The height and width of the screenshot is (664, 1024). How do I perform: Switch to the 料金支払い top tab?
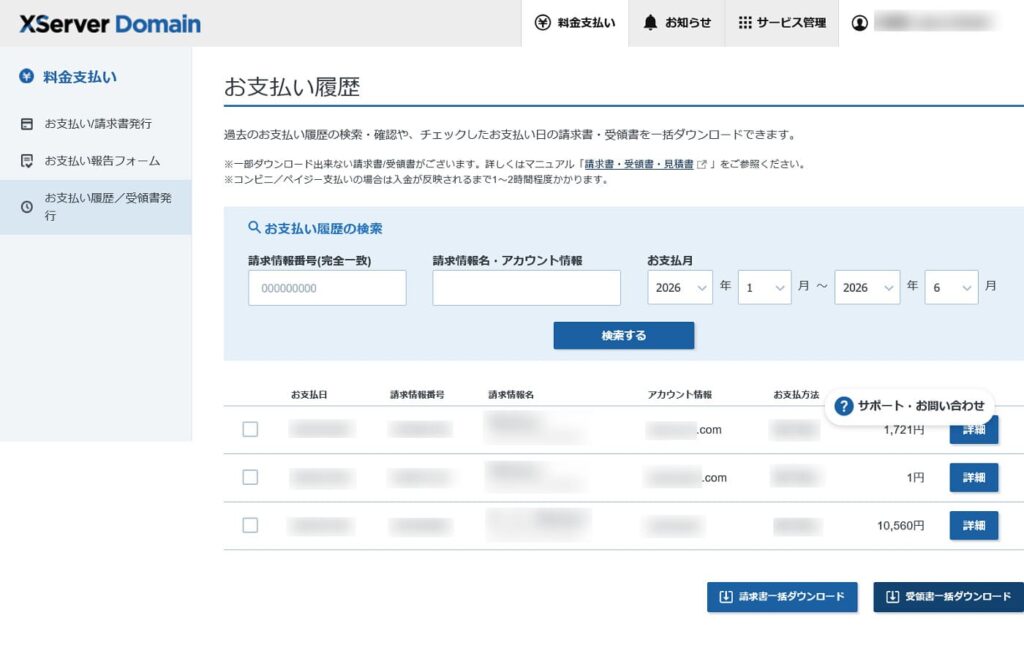[575, 24]
